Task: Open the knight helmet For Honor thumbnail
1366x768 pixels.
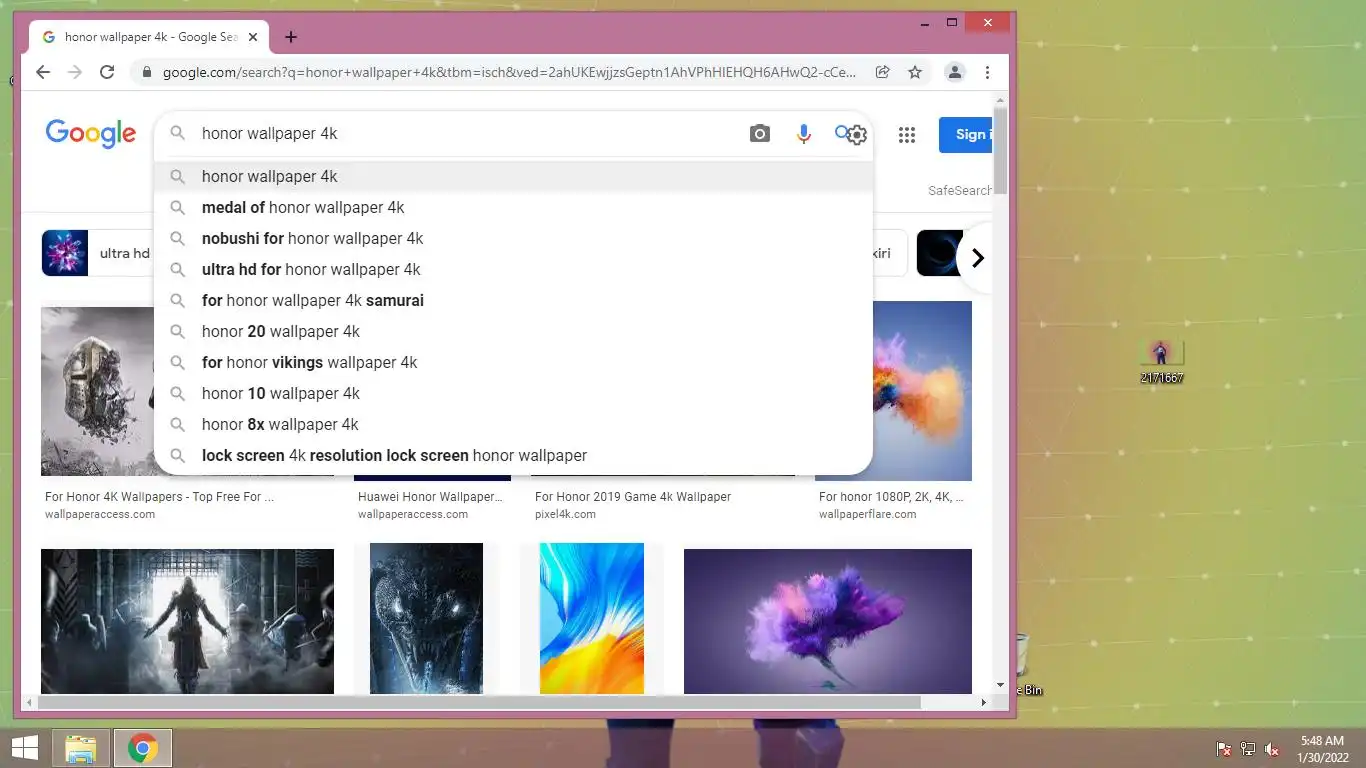Action: [x=97, y=391]
